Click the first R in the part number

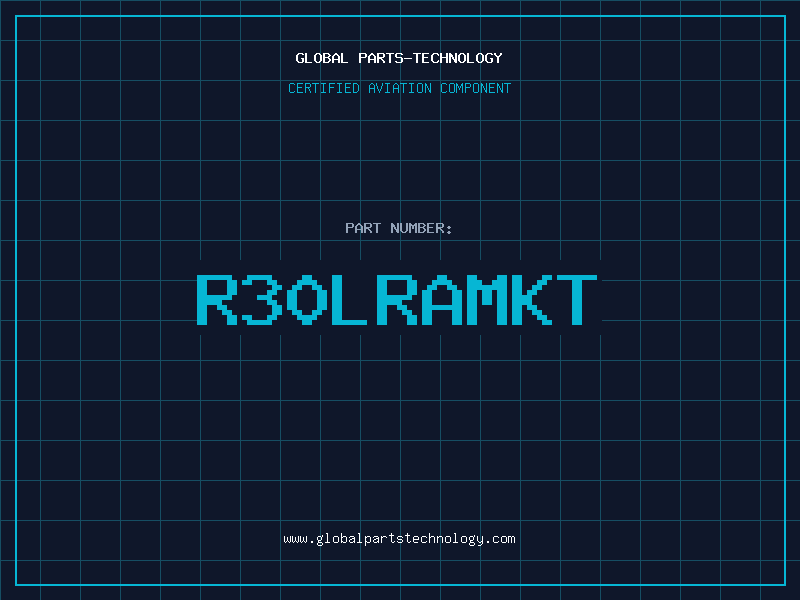click(x=217, y=300)
